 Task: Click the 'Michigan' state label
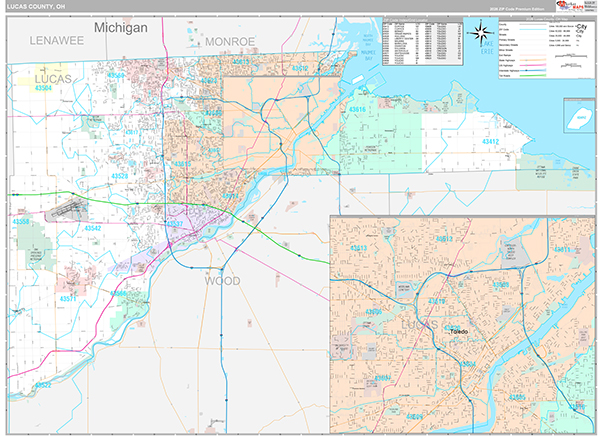(x=121, y=27)
